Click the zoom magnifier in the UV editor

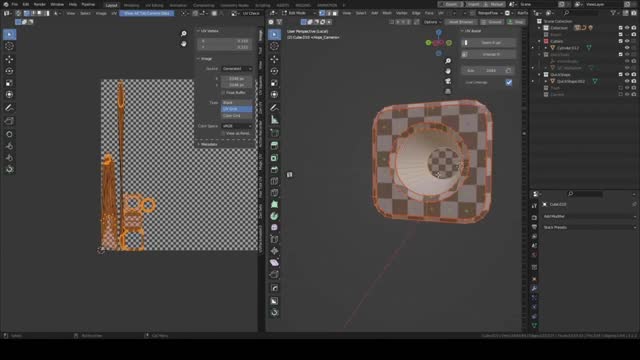[x=184, y=33]
